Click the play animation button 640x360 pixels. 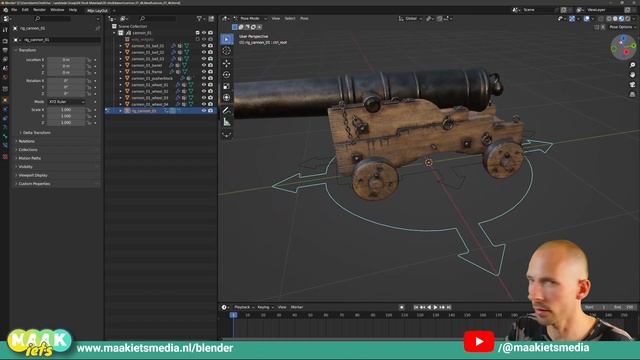coord(436,307)
